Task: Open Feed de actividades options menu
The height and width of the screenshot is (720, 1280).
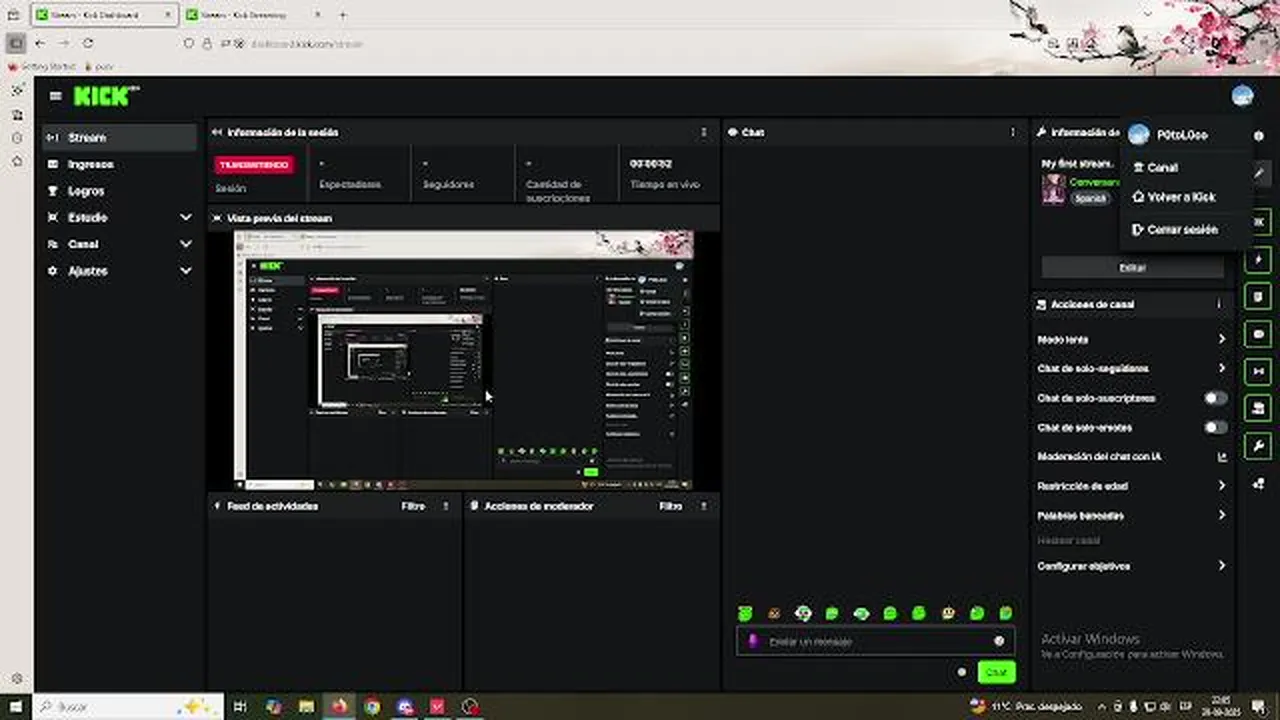Action: tap(446, 506)
